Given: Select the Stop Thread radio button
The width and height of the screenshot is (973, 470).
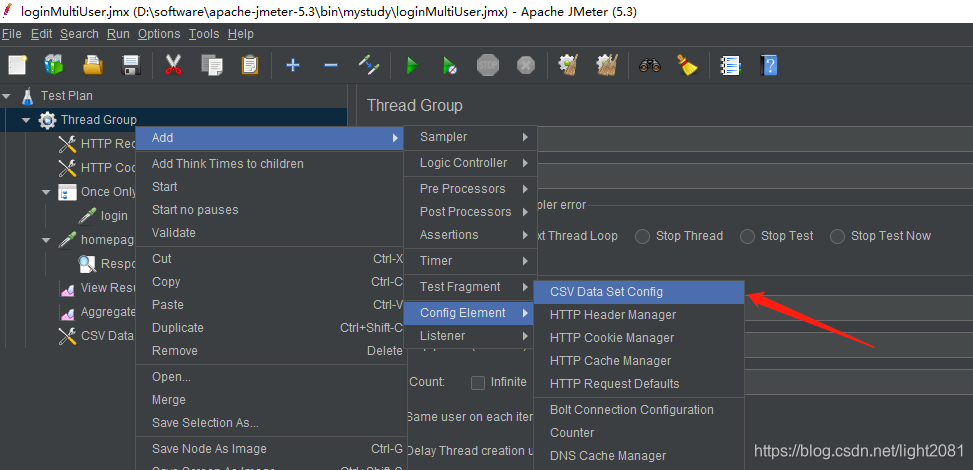Looking at the screenshot, I should [642, 236].
